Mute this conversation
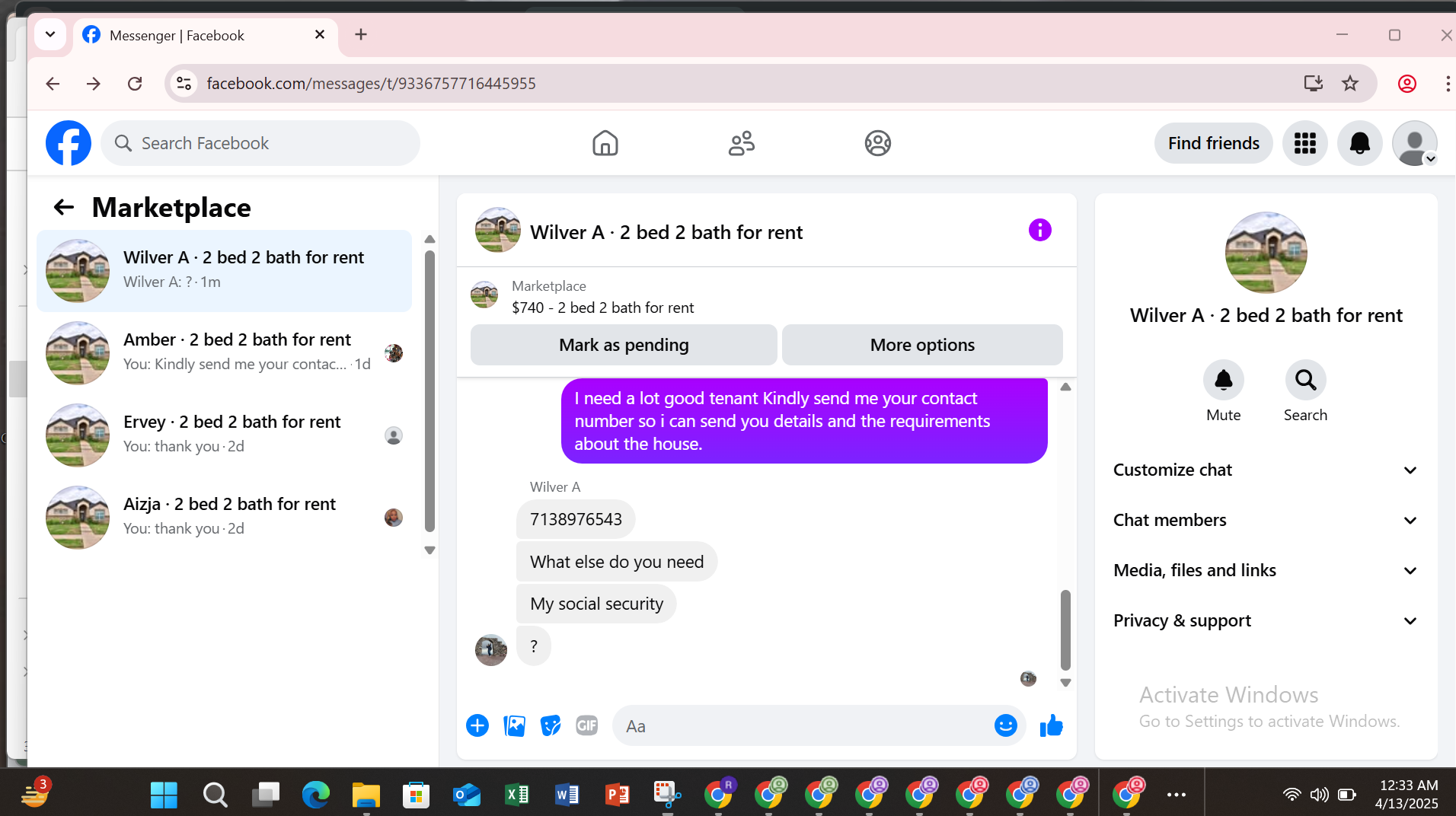This screenshot has width=1456, height=816. point(1224,380)
